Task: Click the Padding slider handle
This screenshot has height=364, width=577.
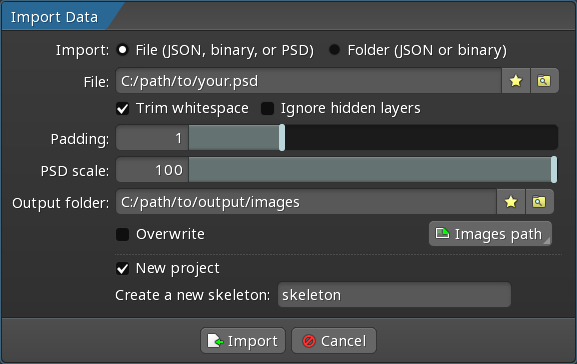Action: point(282,138)
